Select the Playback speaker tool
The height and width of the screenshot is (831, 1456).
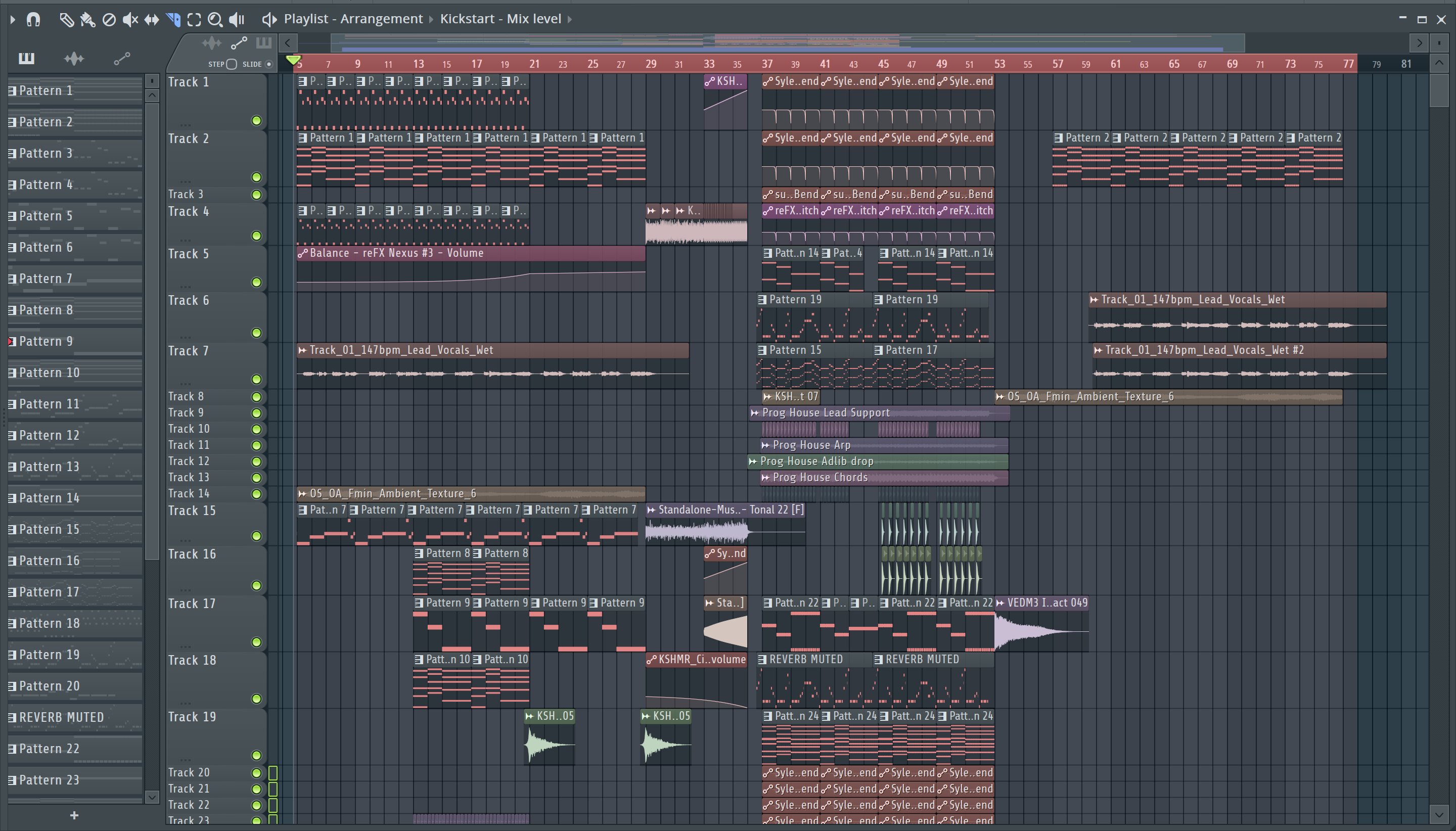click(236, 19)
